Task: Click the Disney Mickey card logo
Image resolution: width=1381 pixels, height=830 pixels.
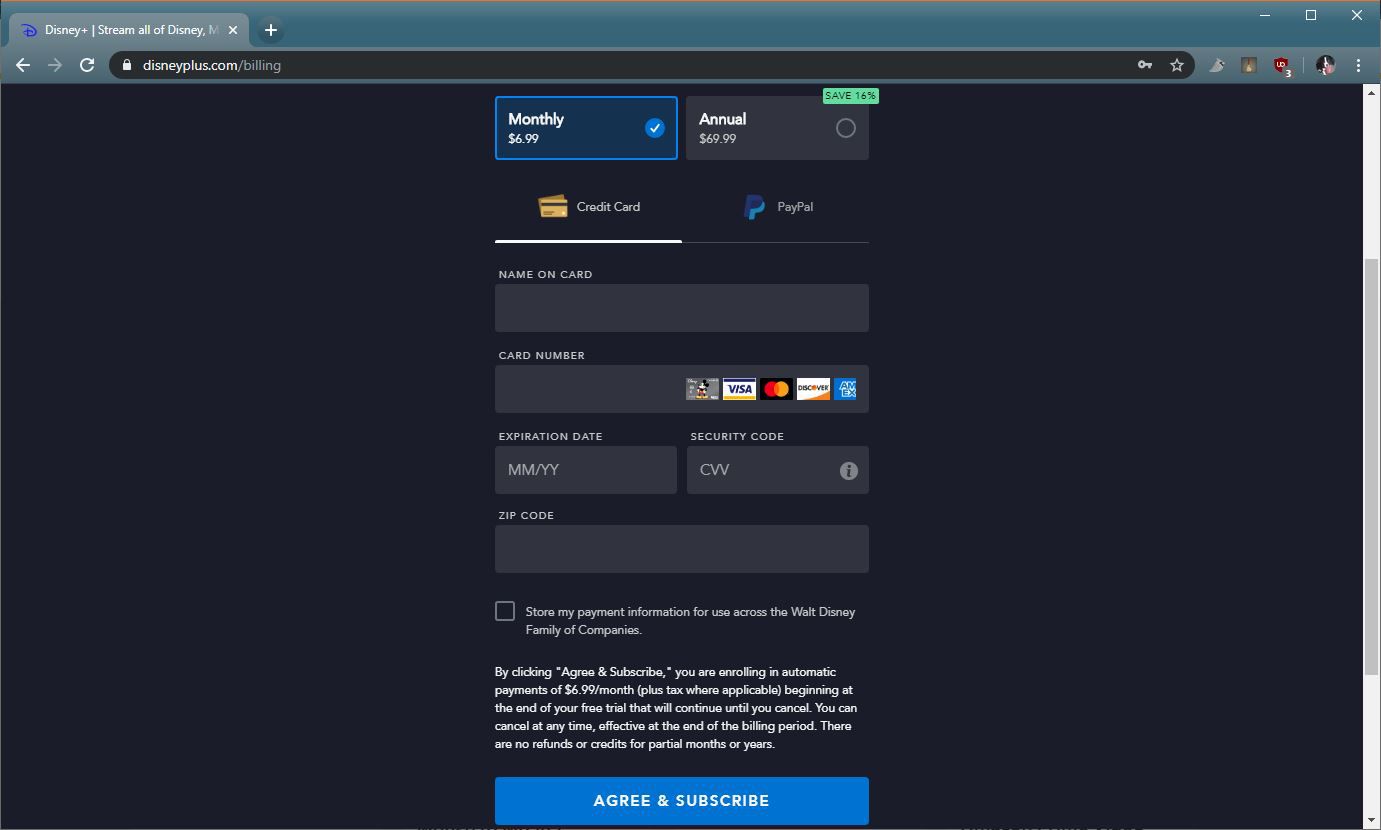Action: tap(702, 389)
